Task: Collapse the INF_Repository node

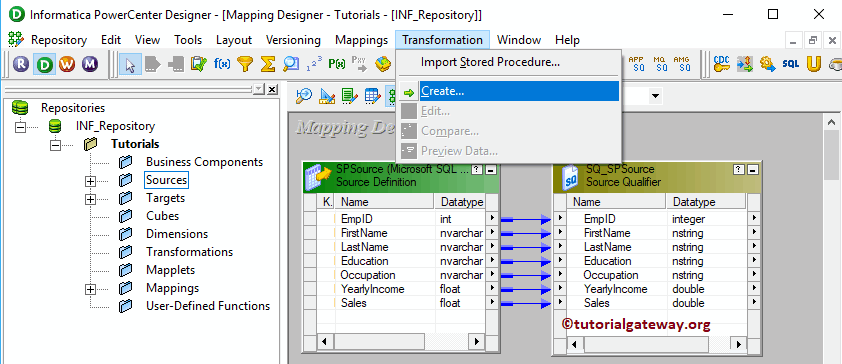Action: click(21, 127)
